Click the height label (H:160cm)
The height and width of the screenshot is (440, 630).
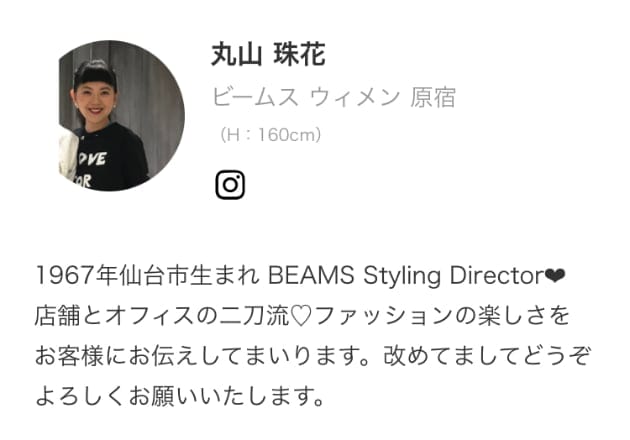pos(271,135)
